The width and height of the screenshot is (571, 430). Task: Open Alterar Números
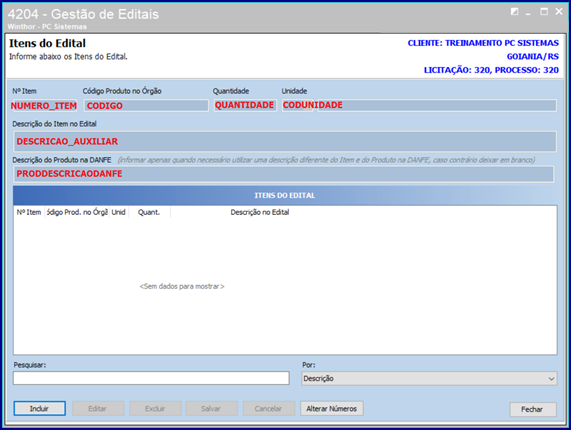click(x=332, y=409)
